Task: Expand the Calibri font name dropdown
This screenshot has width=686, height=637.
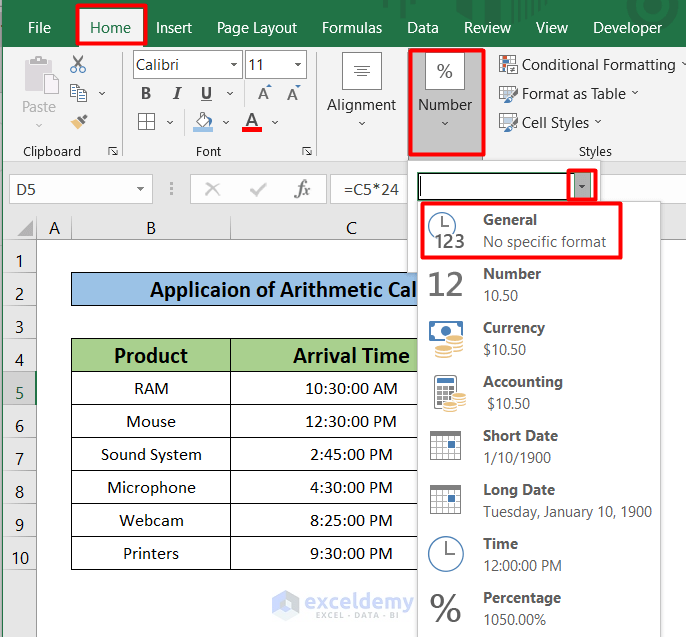Action: coord(234,65)
